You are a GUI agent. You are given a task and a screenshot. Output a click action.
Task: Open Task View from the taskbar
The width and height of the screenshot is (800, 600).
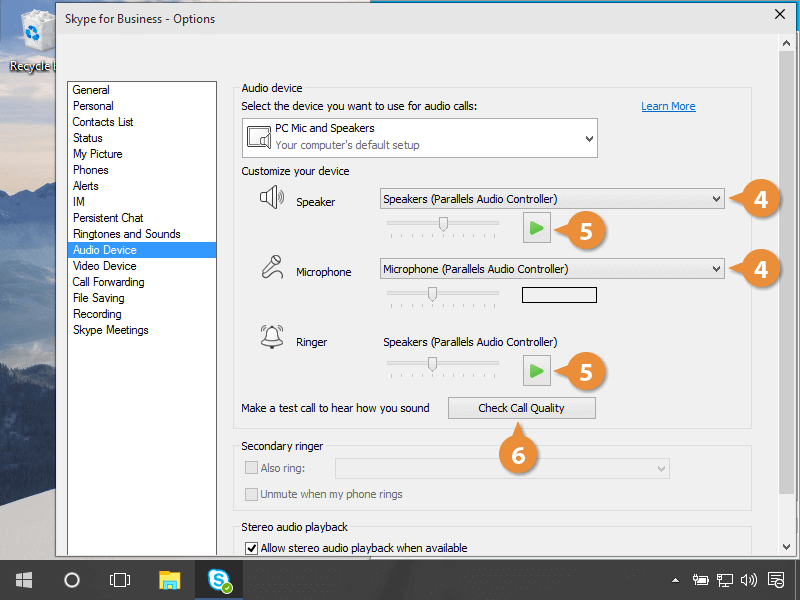120,580
